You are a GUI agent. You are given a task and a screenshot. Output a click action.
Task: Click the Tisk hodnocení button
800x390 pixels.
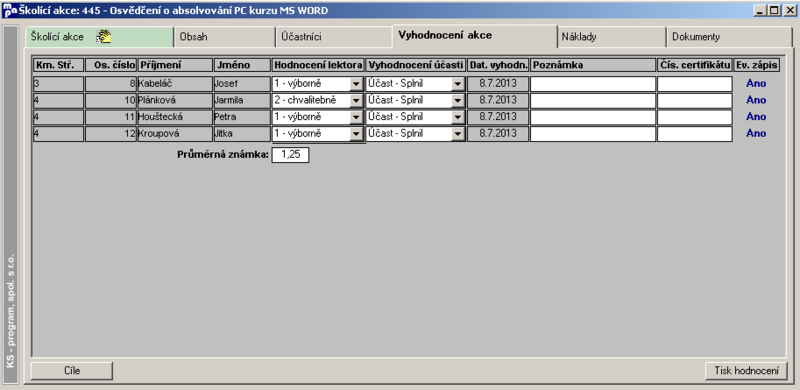746,371
